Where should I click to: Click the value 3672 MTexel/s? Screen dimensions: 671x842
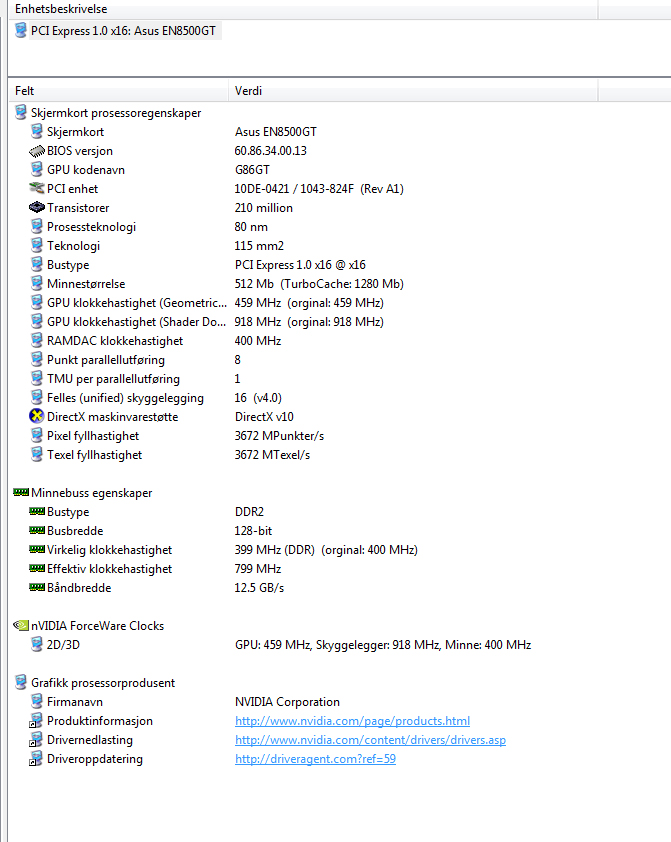click(x=272, y=455)
